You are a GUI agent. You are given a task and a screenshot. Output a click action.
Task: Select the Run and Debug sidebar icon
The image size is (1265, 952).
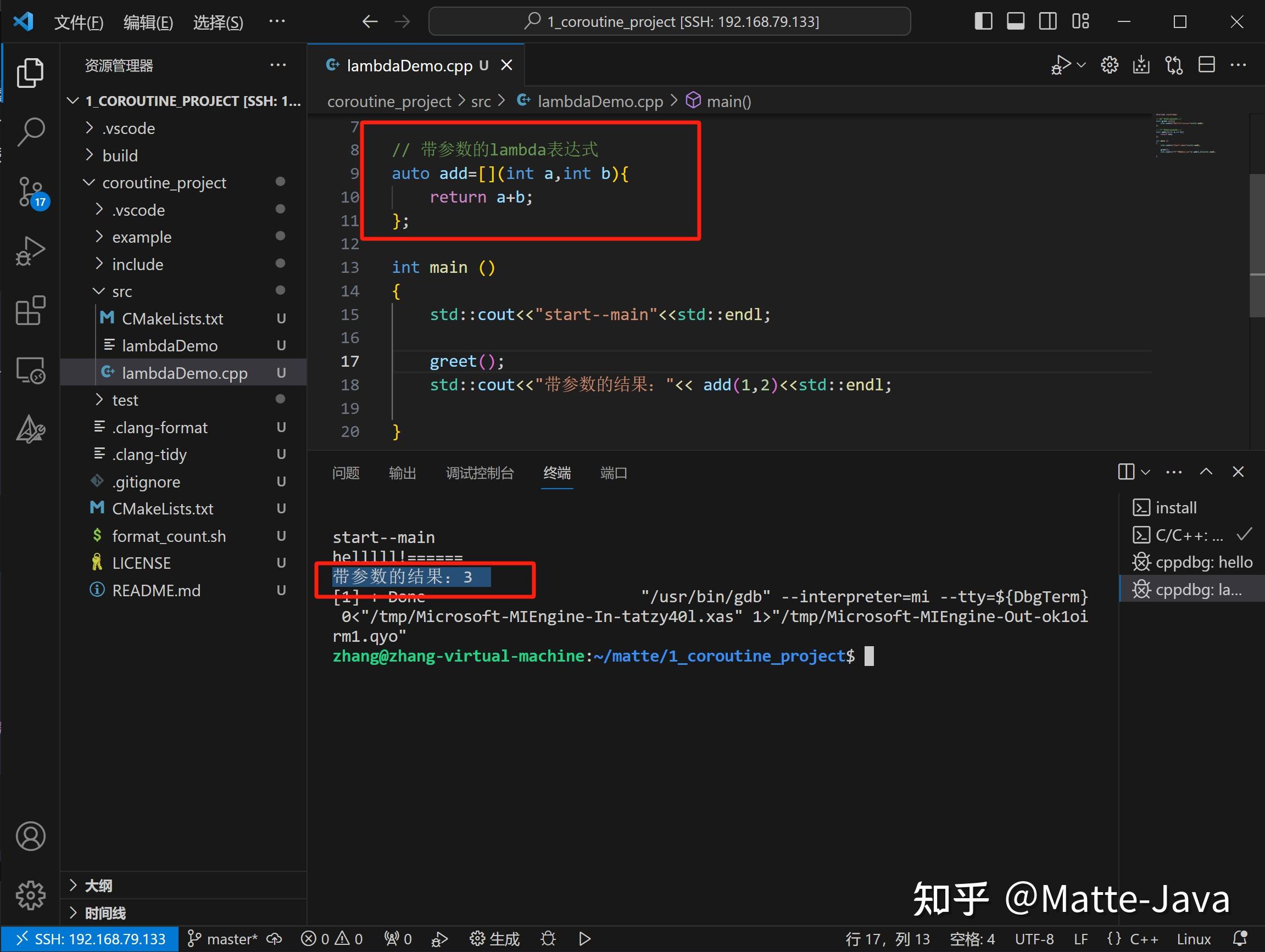tap(31, 250)
